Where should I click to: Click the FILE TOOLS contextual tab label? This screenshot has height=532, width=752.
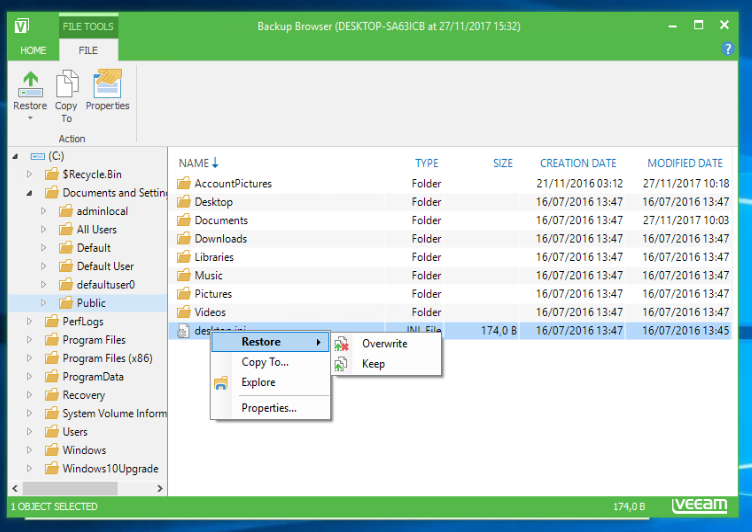point(88,26)
